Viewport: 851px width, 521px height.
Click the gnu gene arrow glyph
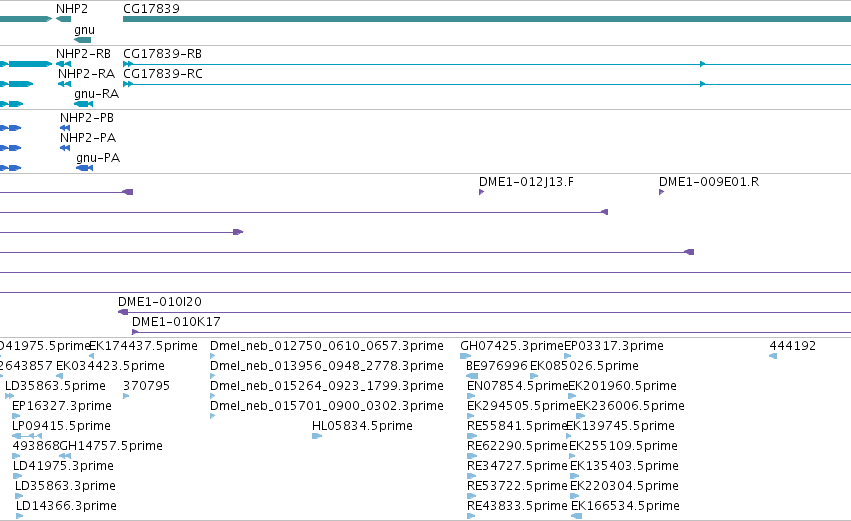click(82, 40)
